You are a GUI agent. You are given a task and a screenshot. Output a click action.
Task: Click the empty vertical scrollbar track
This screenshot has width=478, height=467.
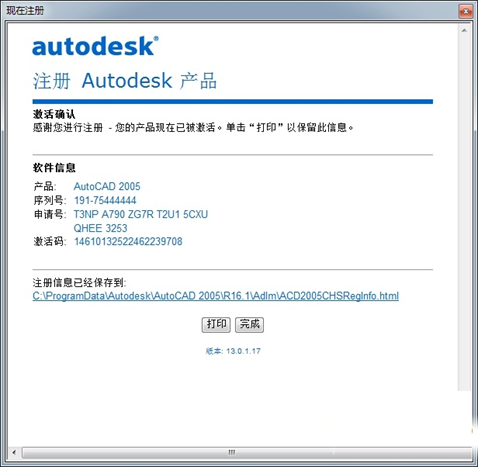464,213
